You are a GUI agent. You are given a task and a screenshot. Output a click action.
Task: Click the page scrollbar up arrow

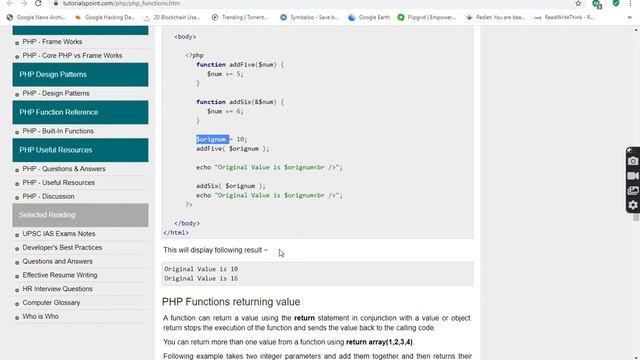click(x=636, y=30)
